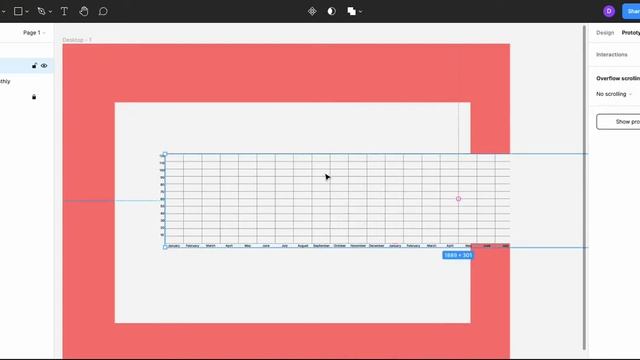The image size is (640, 360).
Task: Select the layer row ending in 'thly'
Action: (x=27, y=81)
